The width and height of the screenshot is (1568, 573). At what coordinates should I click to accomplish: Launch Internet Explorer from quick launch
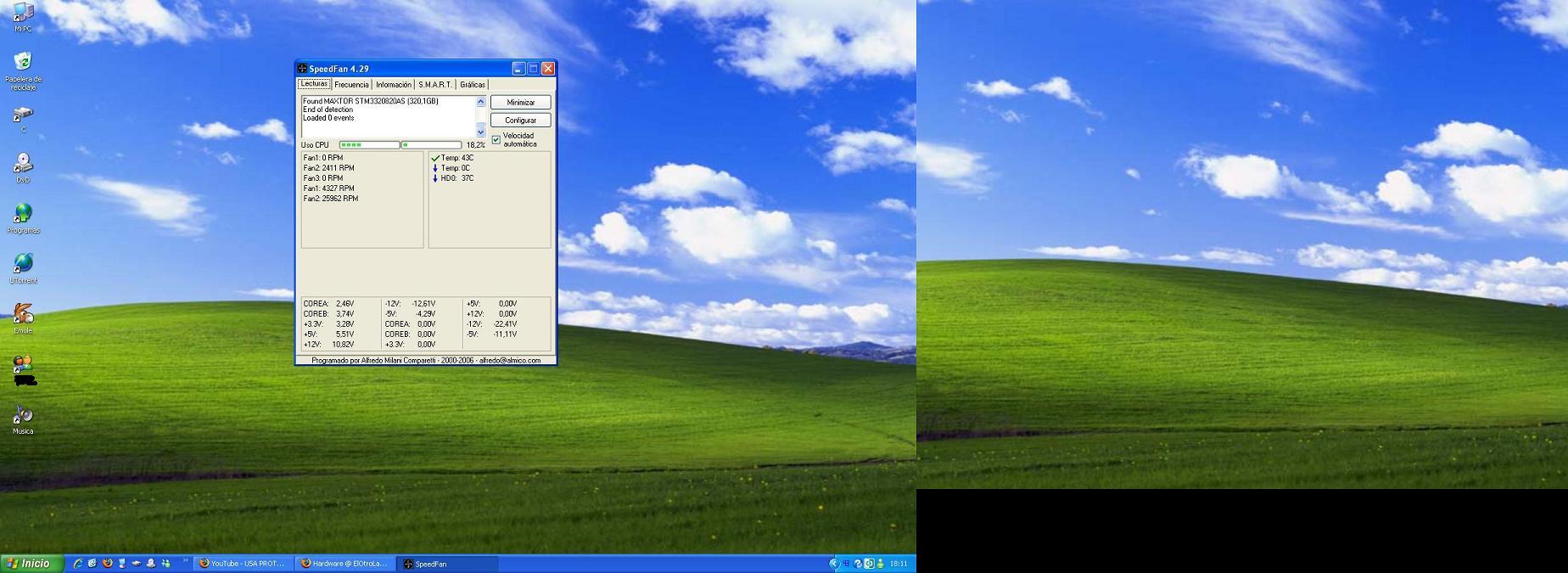[78, 563]
